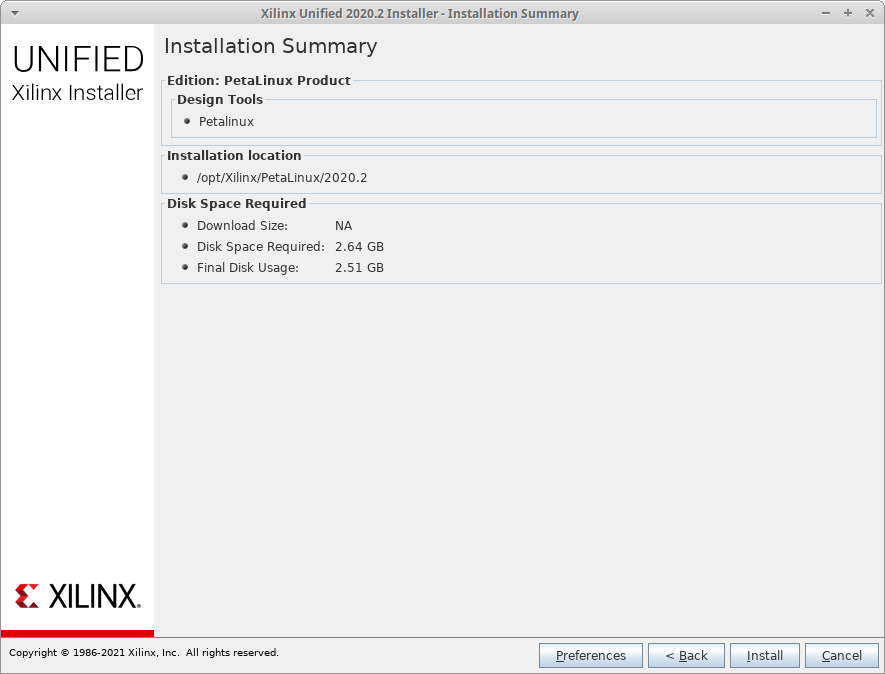Click the bullet next to Petalinux
The width and height of the screenshot is (885, 674).
187,121
